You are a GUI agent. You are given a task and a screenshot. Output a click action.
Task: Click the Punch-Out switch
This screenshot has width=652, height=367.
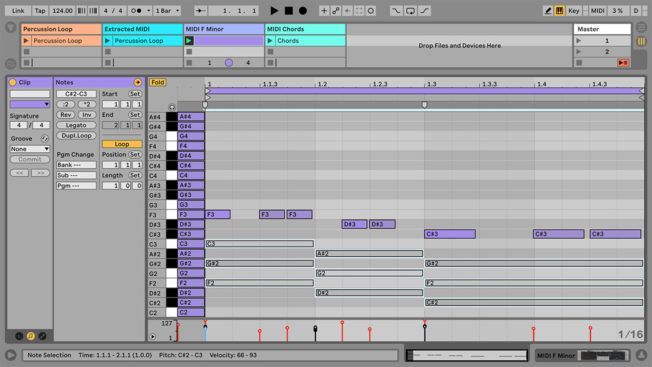[x=424, y=10]
